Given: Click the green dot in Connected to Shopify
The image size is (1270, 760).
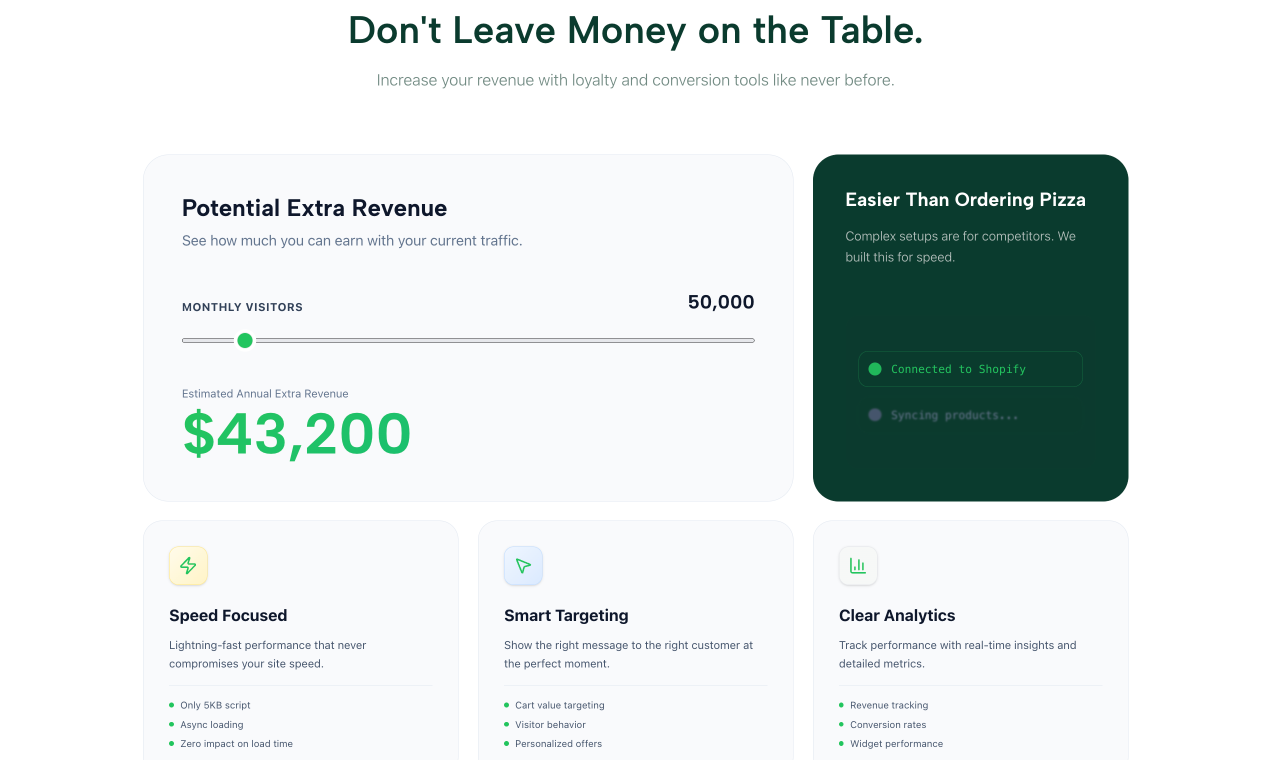Looking at the screenshot, I should coord(875,368).
